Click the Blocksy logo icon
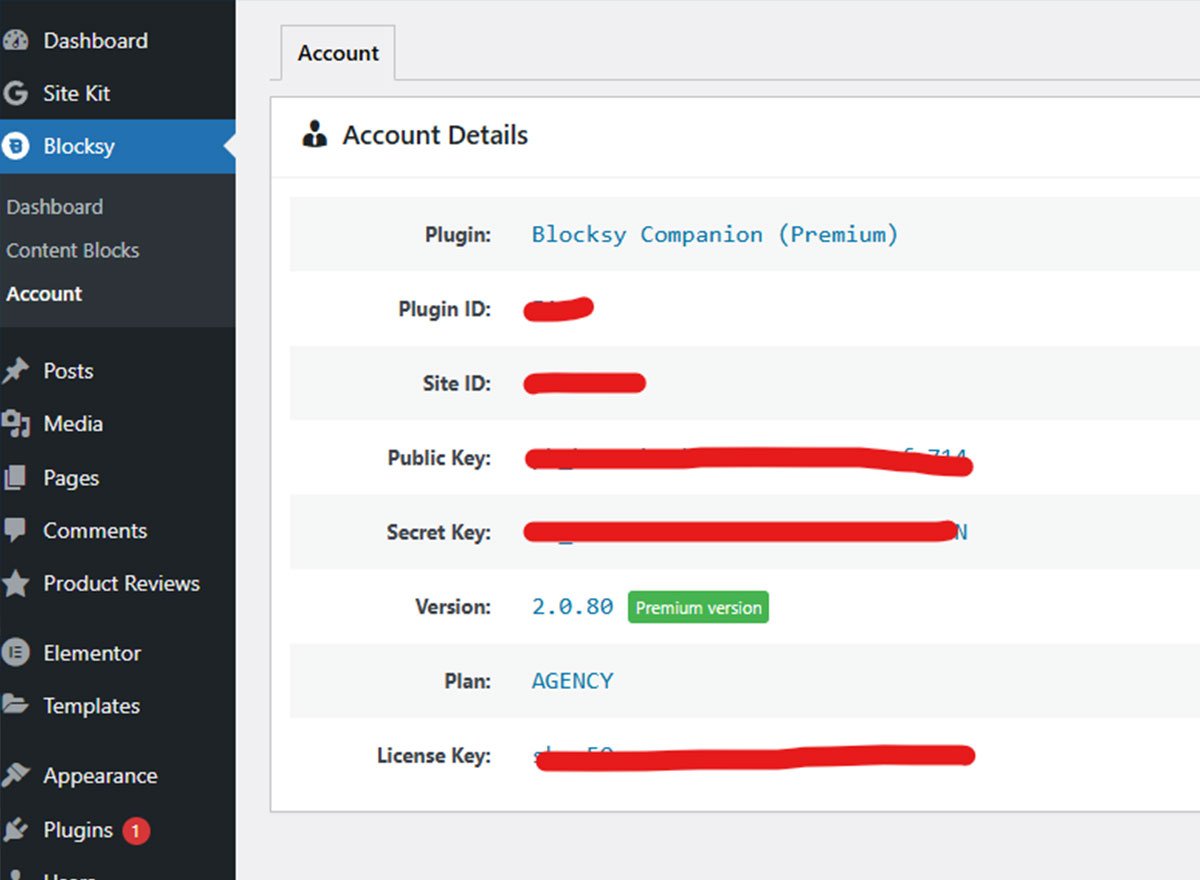This screenshot has height=880, width=1200. (x=16, y=147)
